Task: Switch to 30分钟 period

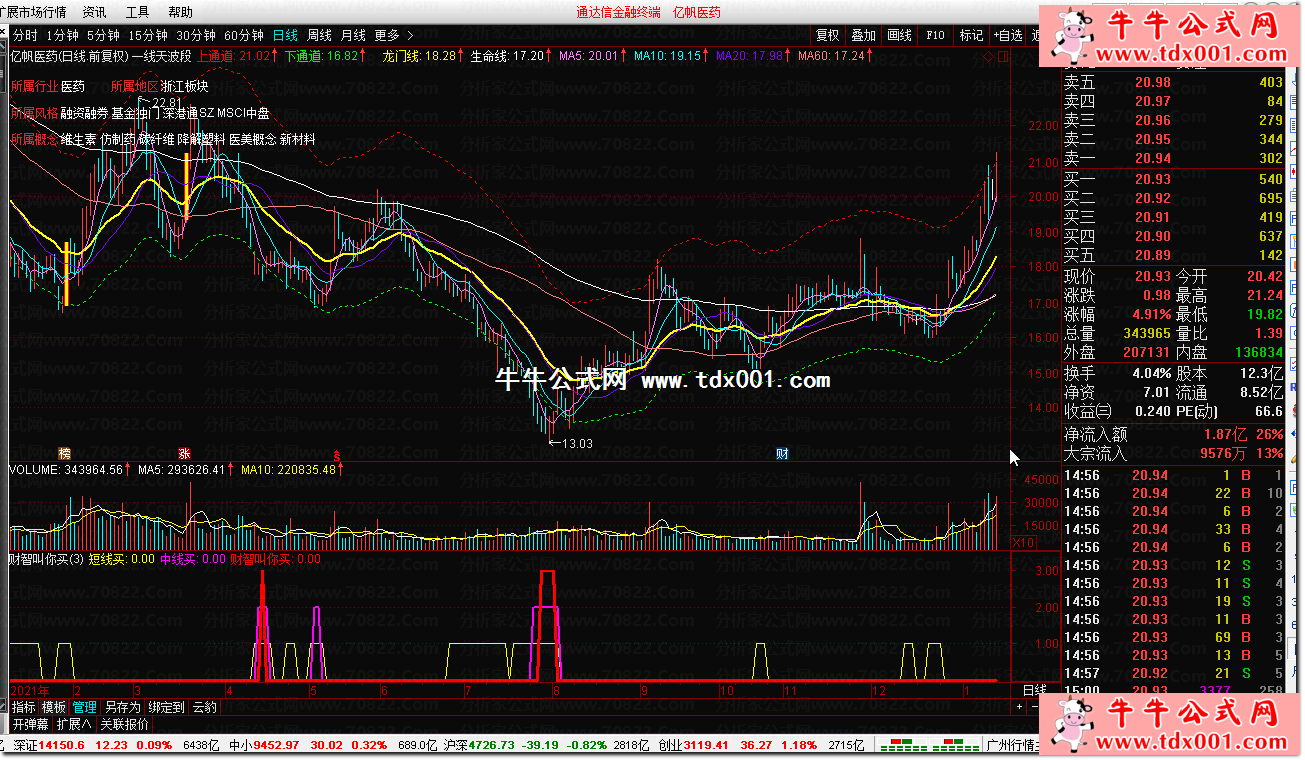Action: (196, 35)
